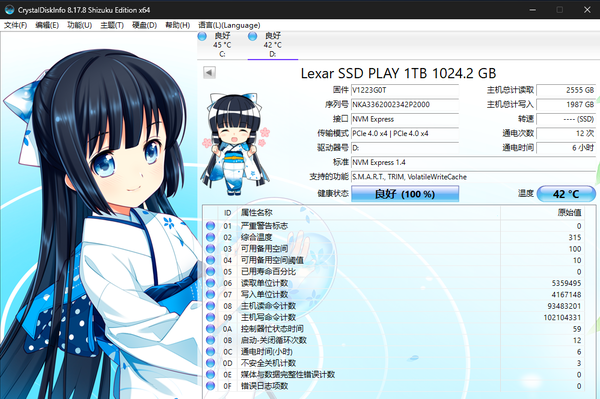Click the serial number field NKA3362002342P2000
Viewport: 600px width, 399px height.
click(405, 104)
